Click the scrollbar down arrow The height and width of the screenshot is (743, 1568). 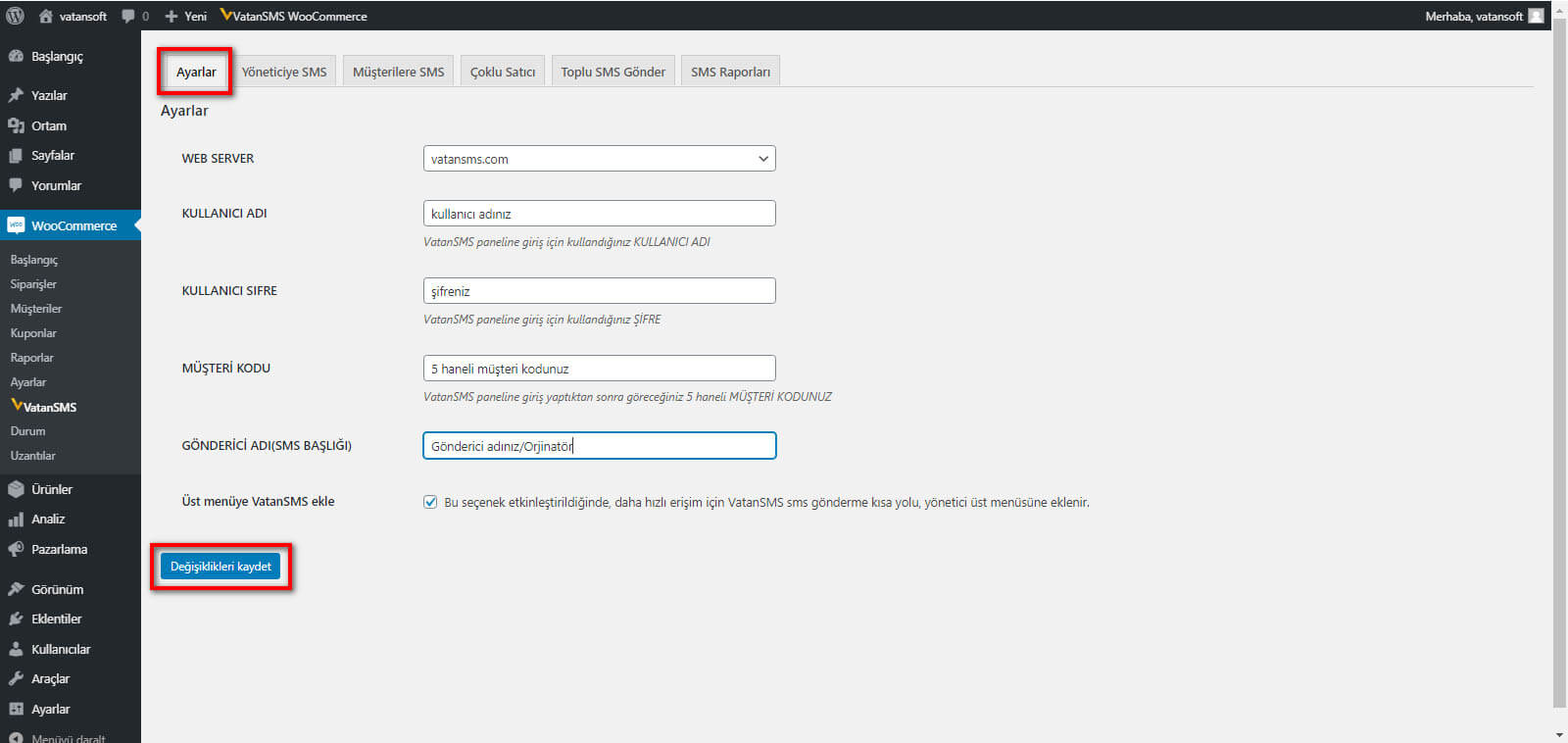tap(1559, 734)
